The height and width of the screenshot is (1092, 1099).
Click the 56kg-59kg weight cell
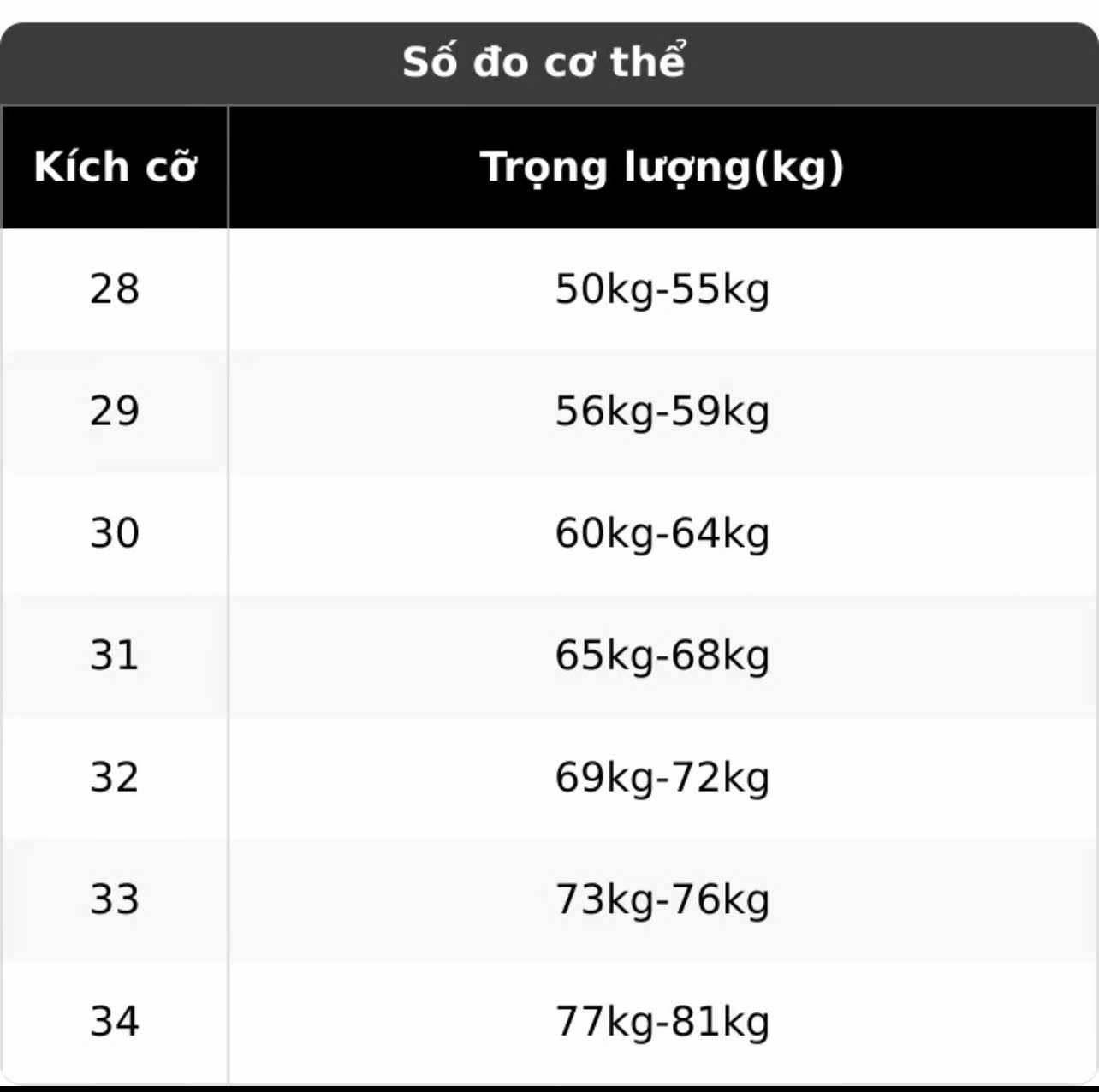point(662,412)
